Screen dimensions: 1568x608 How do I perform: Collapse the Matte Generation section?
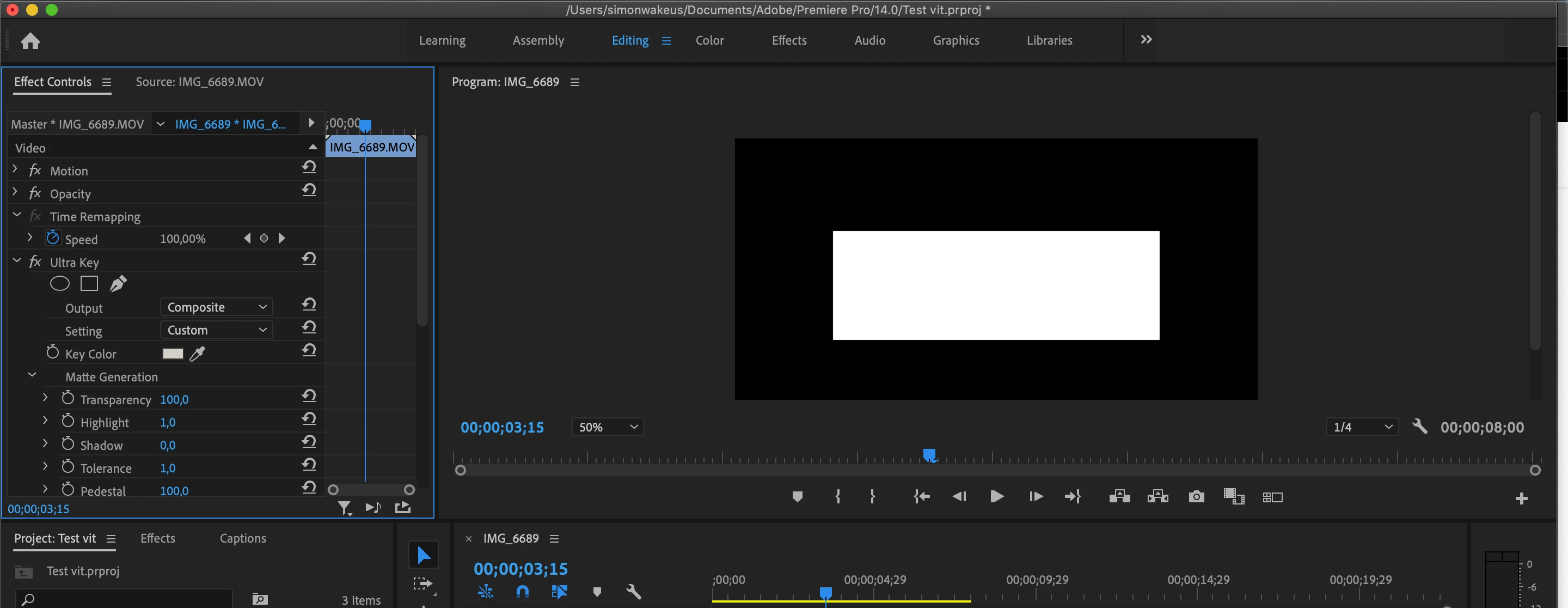[x=32, y=376]
